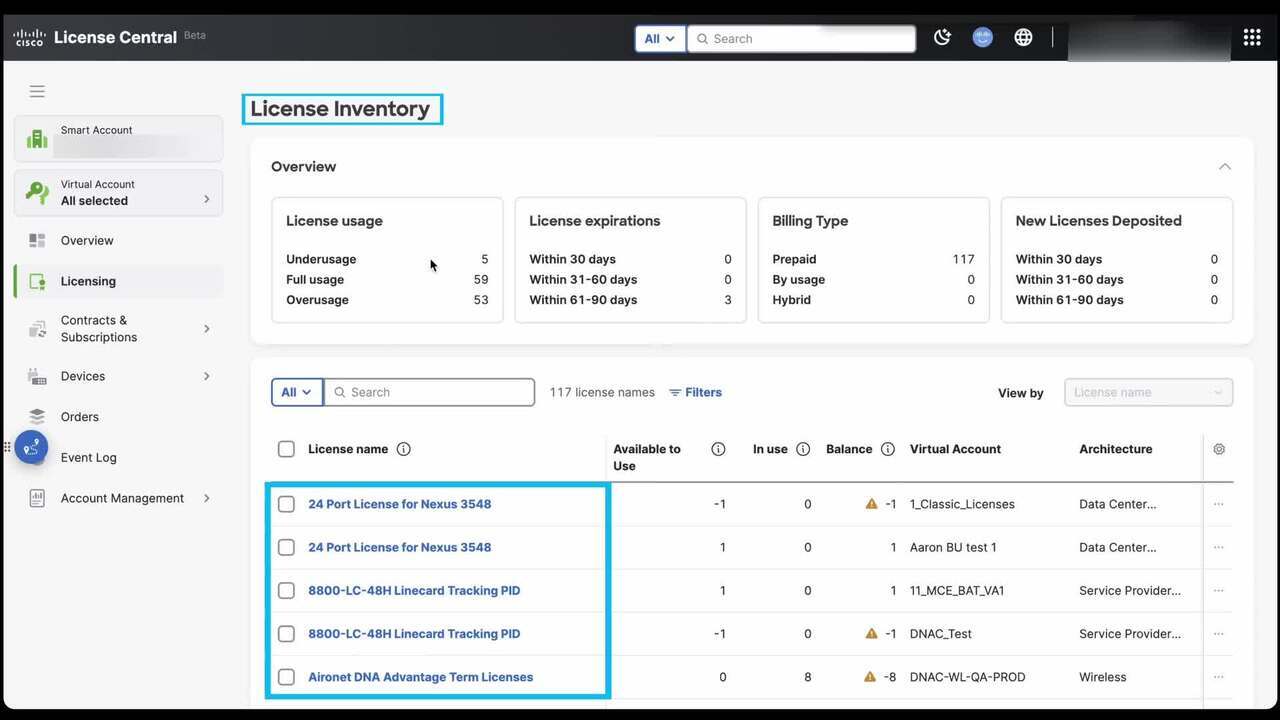Open the top search All dropdown
This screenshot has height=720, width=1280.
(660, 39)
